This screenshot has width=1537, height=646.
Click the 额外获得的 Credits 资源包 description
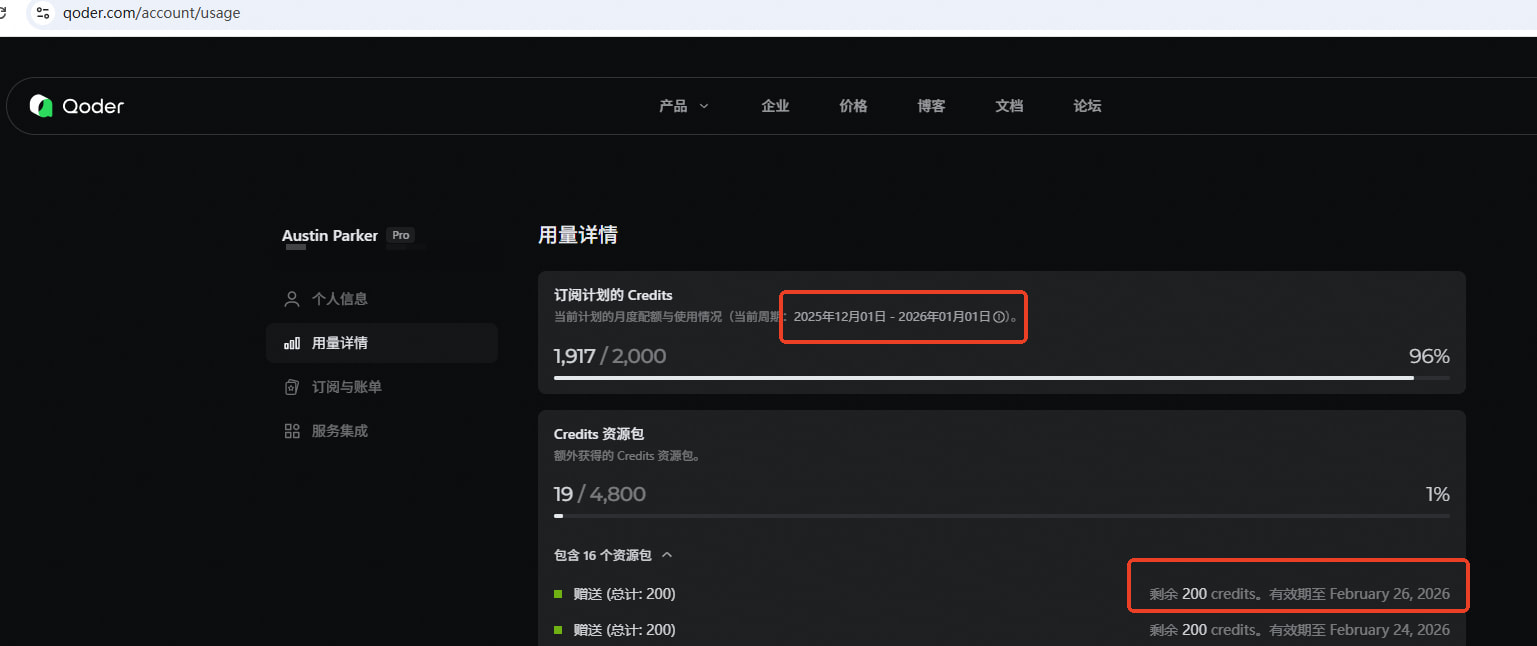(628, 456)
